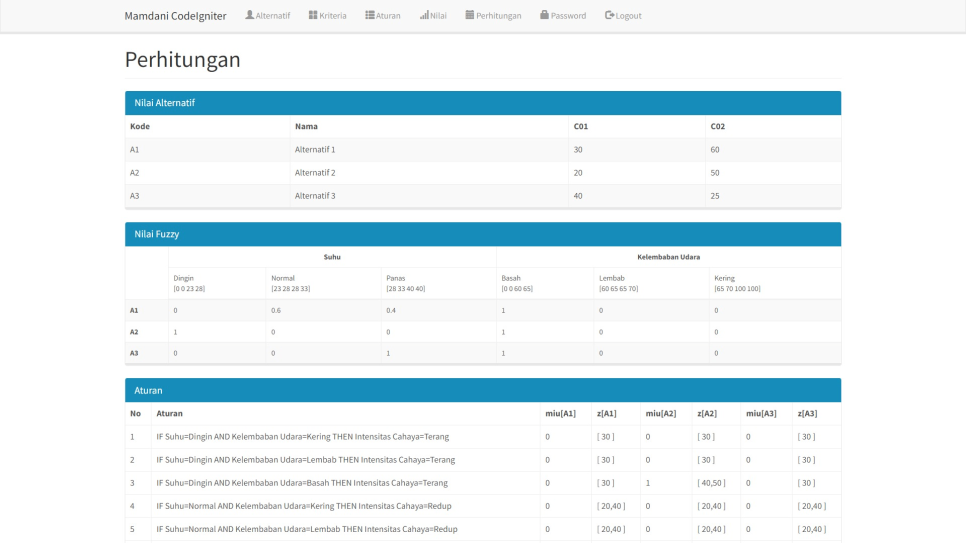Click the Perhitungan page heading

coord(182,60)
